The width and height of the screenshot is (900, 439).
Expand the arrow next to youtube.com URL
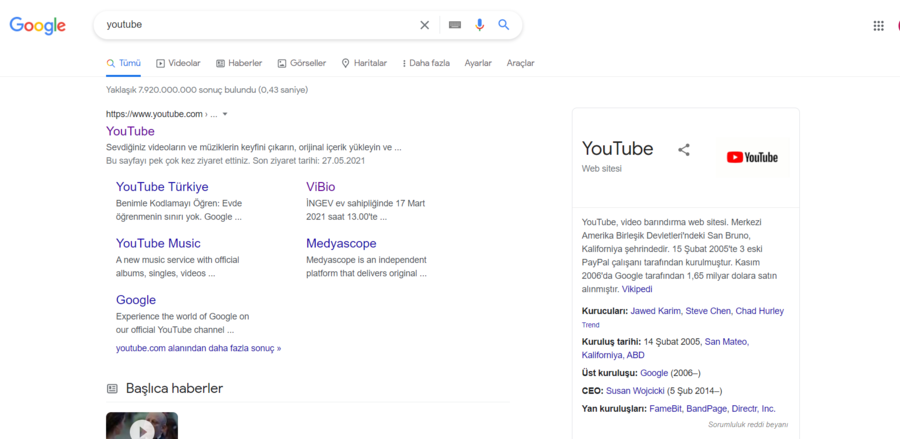click(x=225, y=114)
